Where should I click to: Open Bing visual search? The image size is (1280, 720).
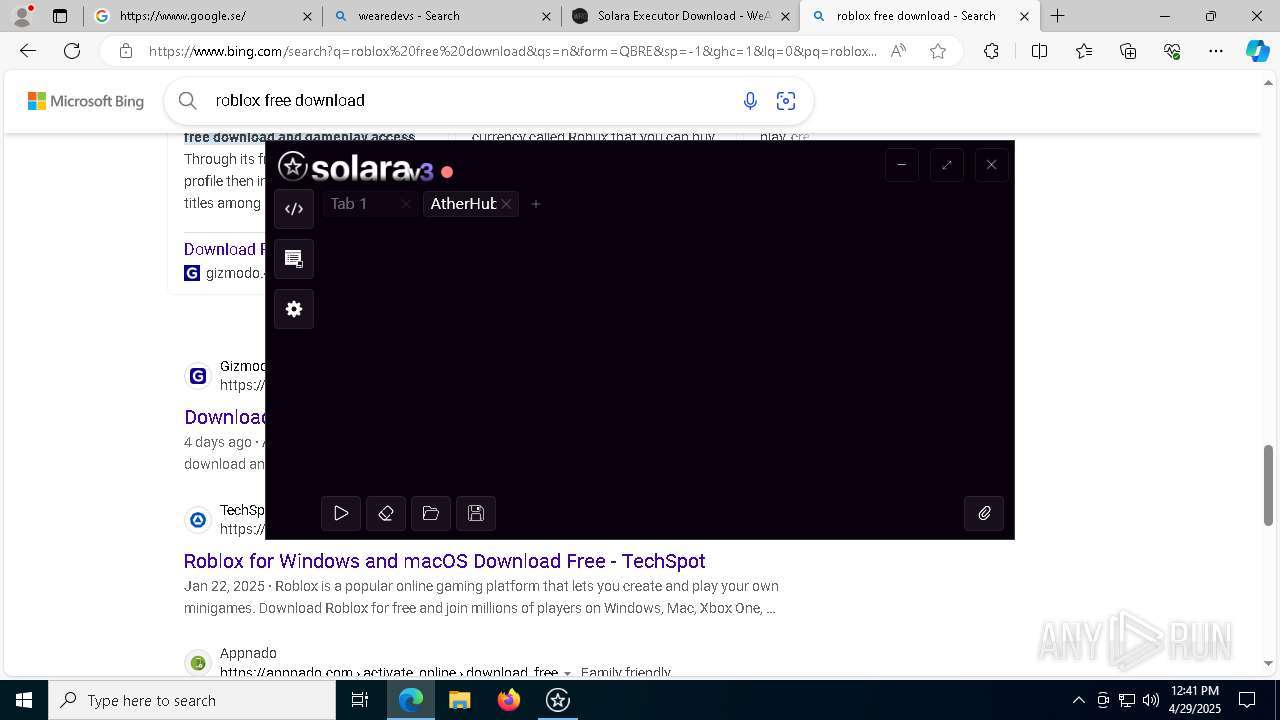coord(786,100)
